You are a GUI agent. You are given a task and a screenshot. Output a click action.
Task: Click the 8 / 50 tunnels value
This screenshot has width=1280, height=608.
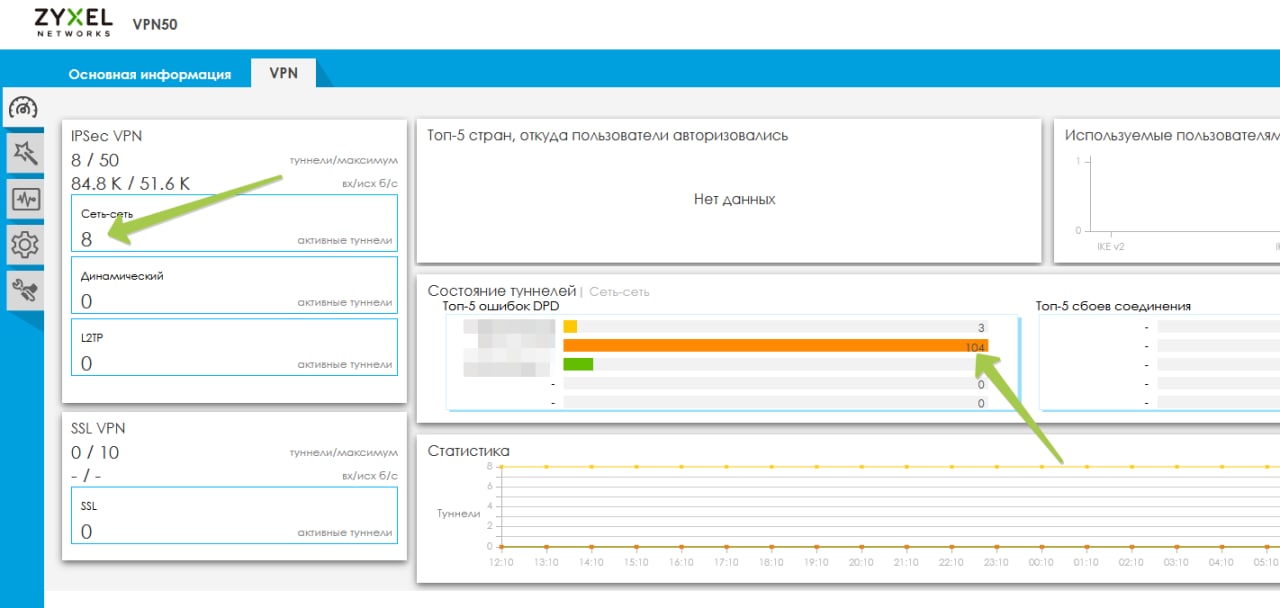coord(95,160)
